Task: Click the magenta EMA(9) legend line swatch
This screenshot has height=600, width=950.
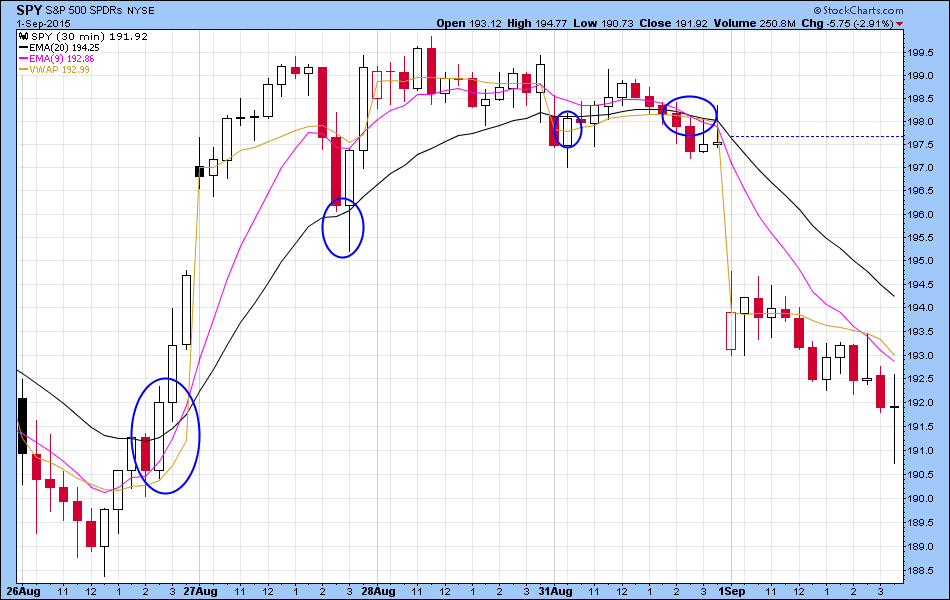Action: pyautogui.click(x=24, y=59)
